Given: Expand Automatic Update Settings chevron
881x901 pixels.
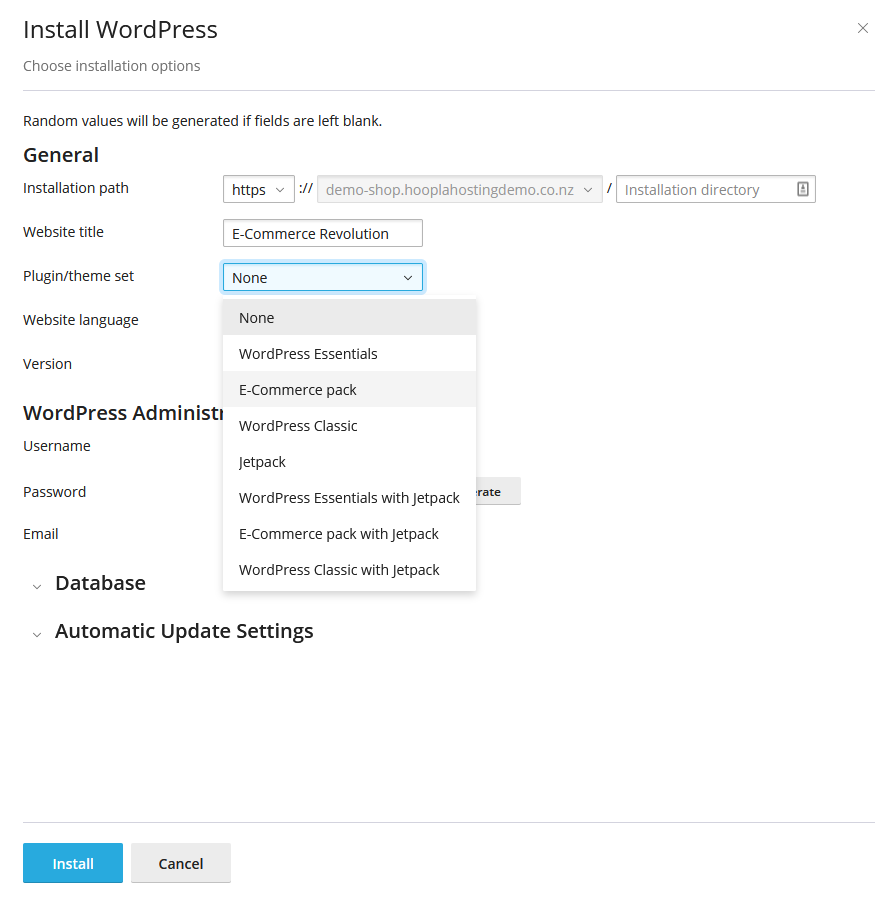Looking at the screenshot, I should [x=37, y=633].
